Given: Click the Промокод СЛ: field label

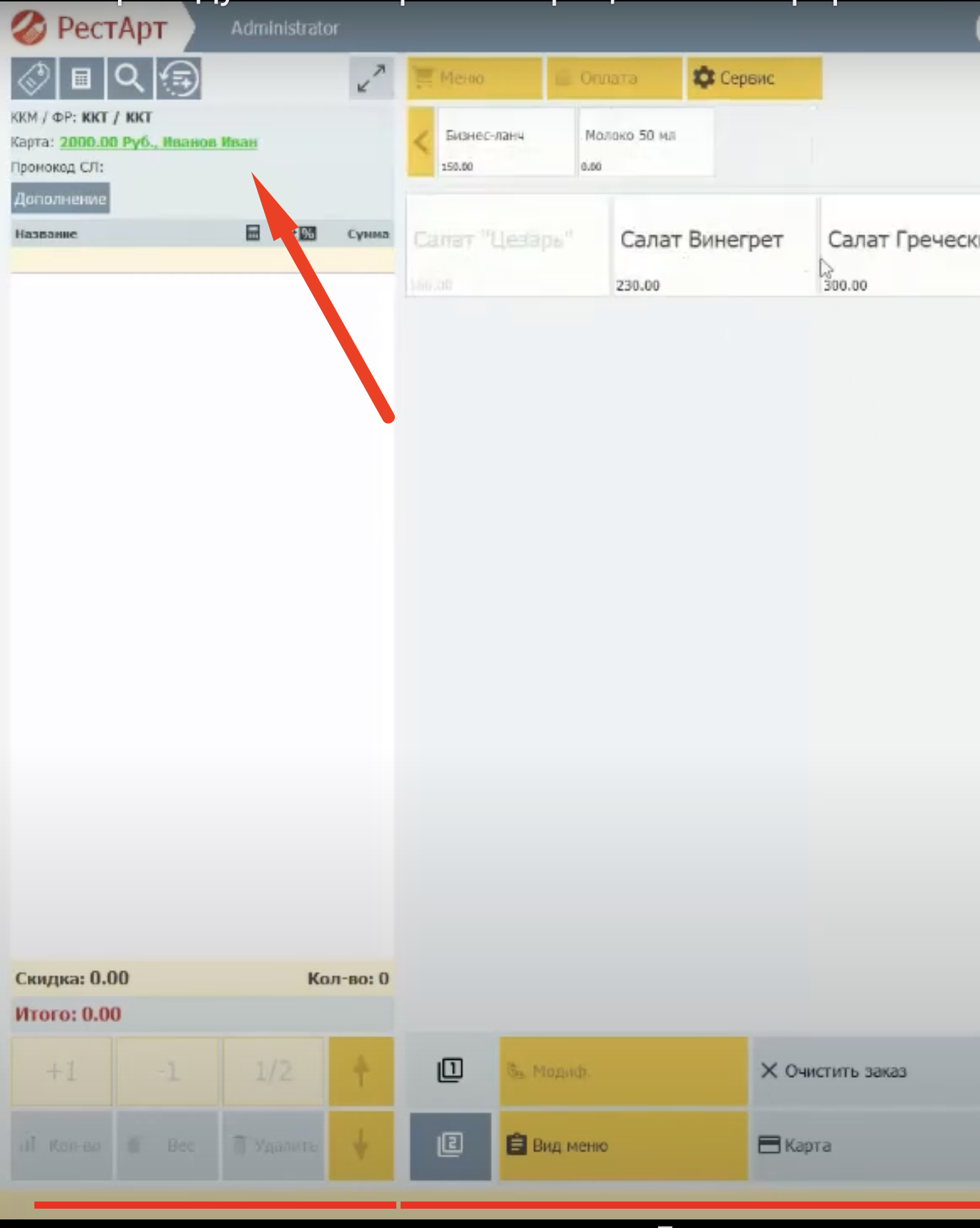Looking at the screenshot, I should pyautogui.click(x=57, y=167).
